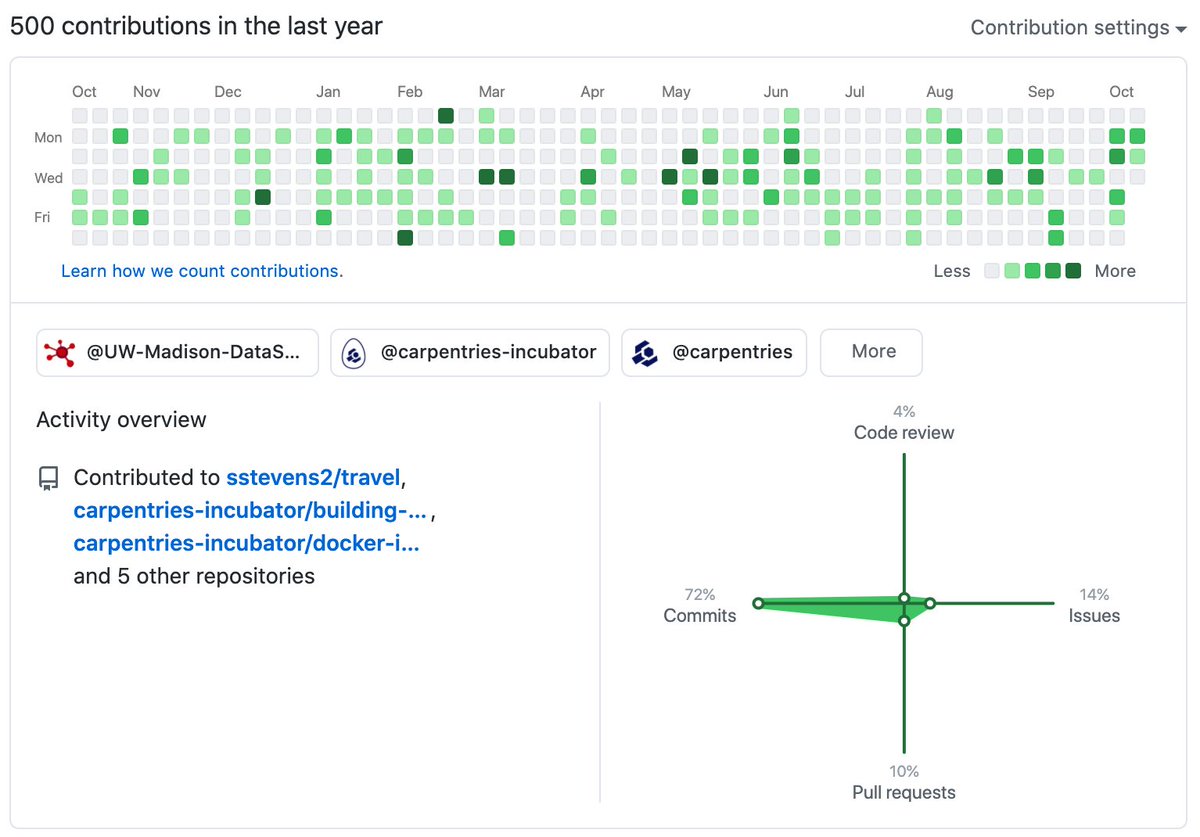Screen dimensions: 1200x837
Task: Click the '10%' pull requests percentage label
Action: (904, 771)
